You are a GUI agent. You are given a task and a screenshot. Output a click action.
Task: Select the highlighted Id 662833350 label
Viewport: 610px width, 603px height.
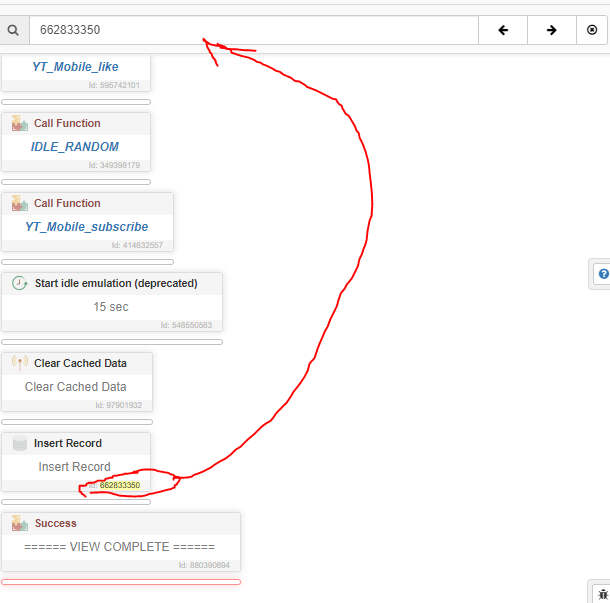tap(119, 485)
